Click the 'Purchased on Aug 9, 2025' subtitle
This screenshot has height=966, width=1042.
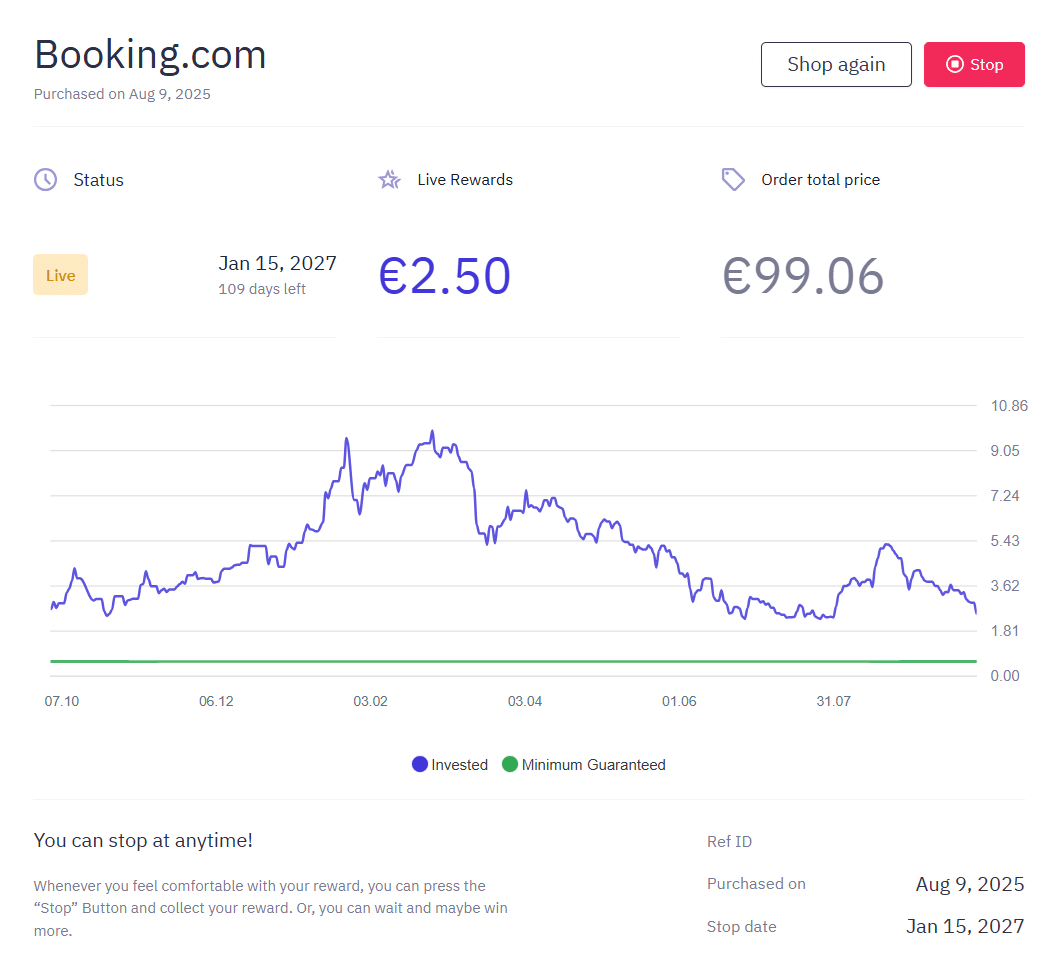[x=122, y=94]
